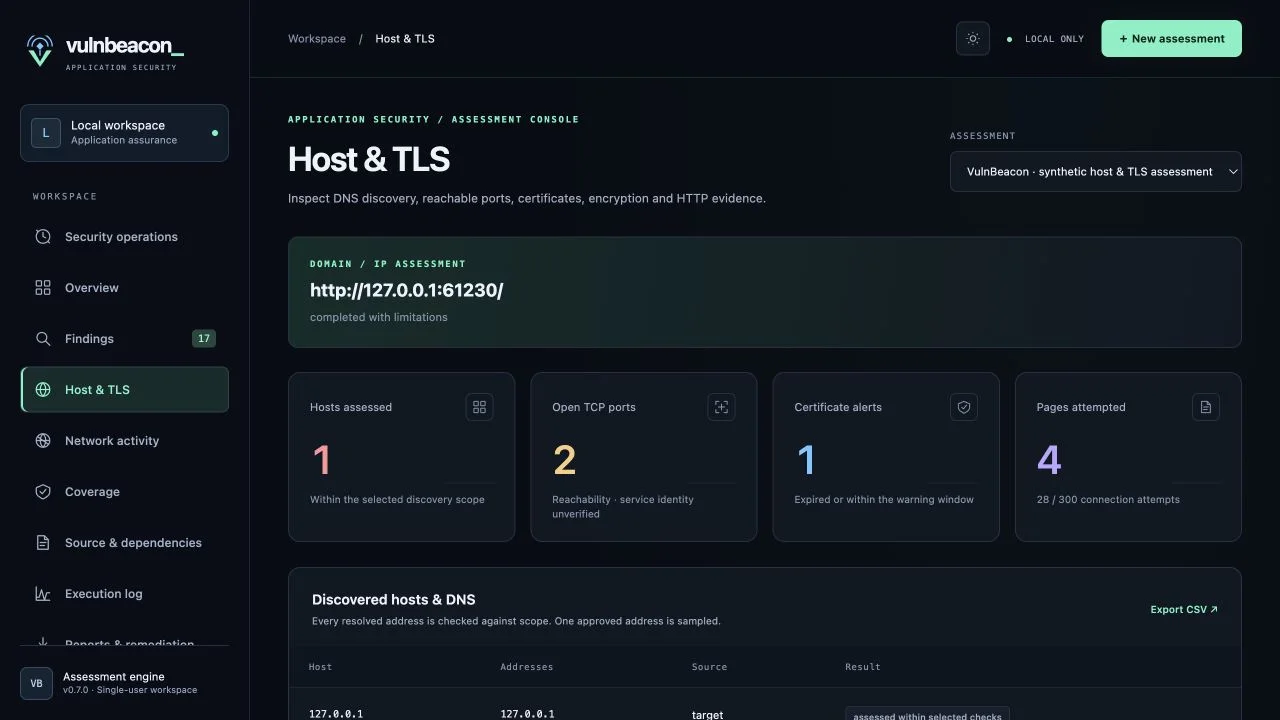Open the Findings section
This screenshot has width=1280, height=720.
(124, 339)
